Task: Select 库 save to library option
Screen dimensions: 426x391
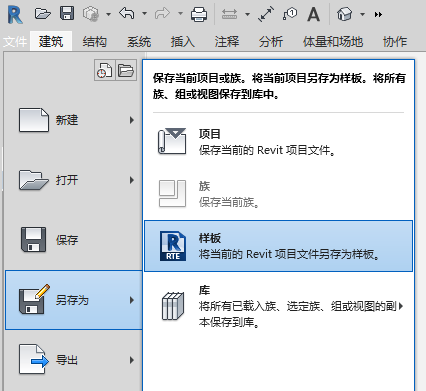Action: point(278,306)
